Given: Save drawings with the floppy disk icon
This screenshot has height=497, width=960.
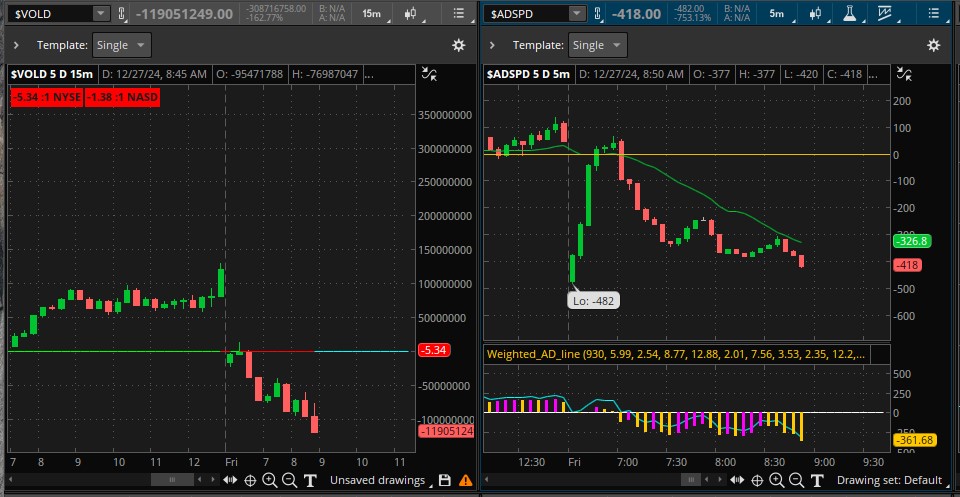Looking at the screenshot, I should click(445, 480).
